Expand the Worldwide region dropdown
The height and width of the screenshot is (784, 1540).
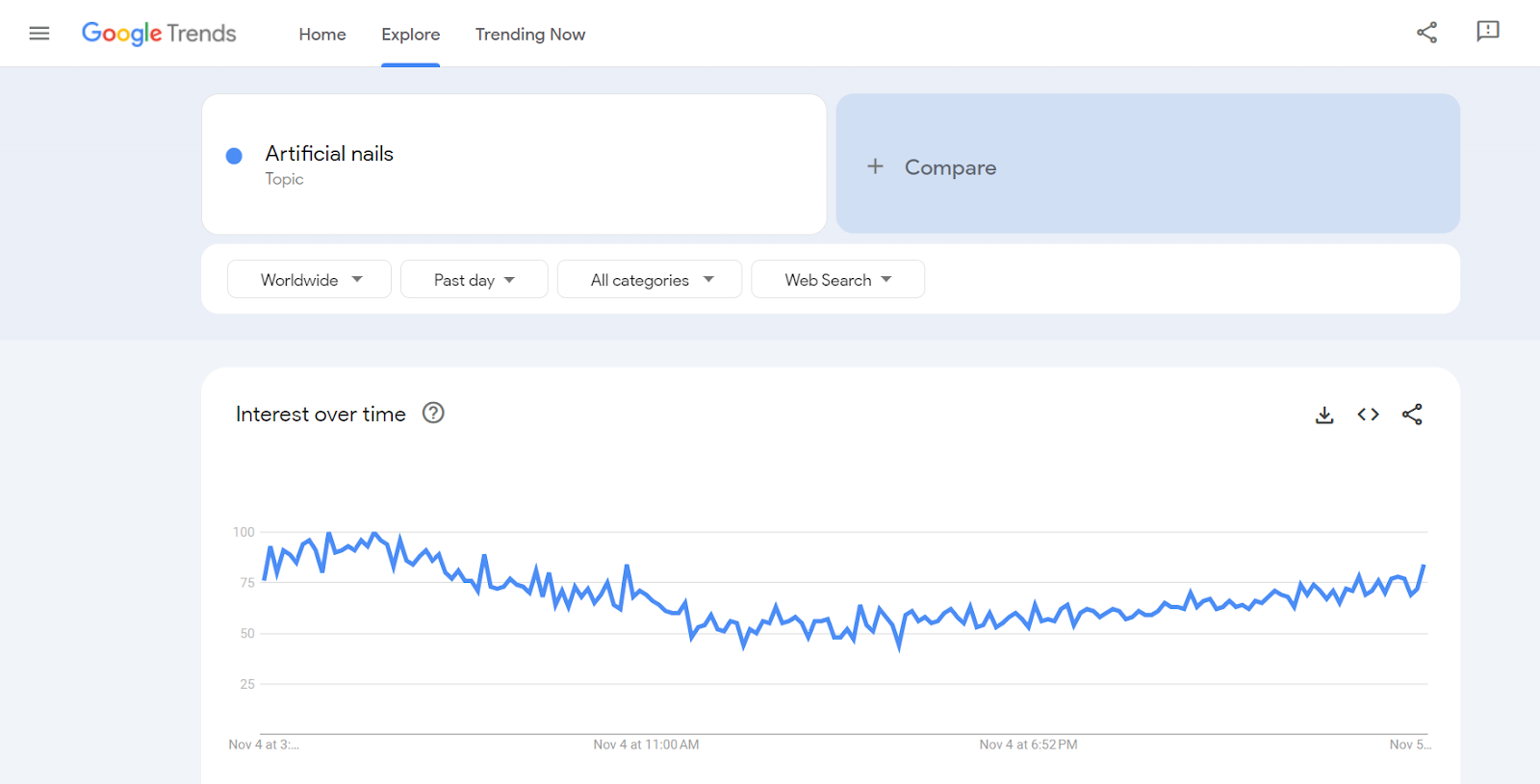[x=309, y=279]
